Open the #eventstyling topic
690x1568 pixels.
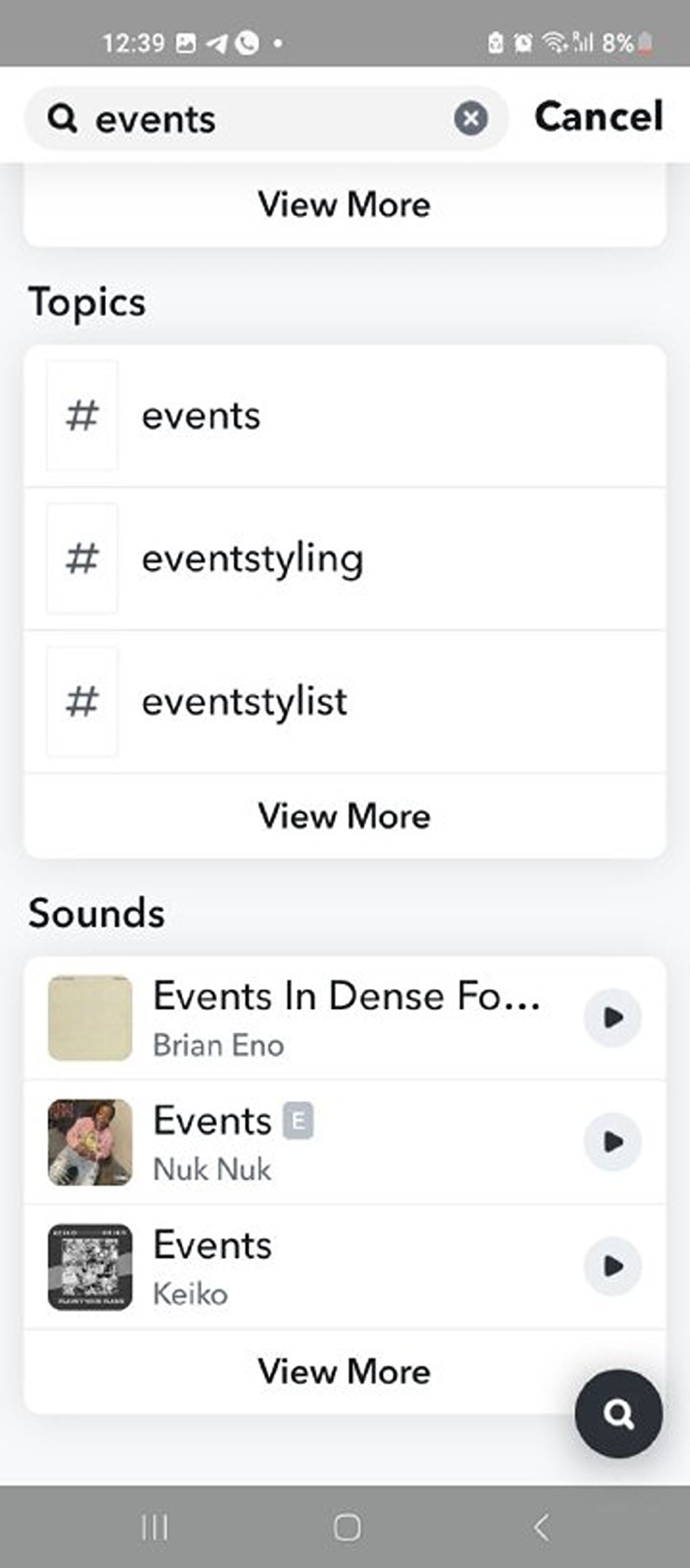click(344, 559)
